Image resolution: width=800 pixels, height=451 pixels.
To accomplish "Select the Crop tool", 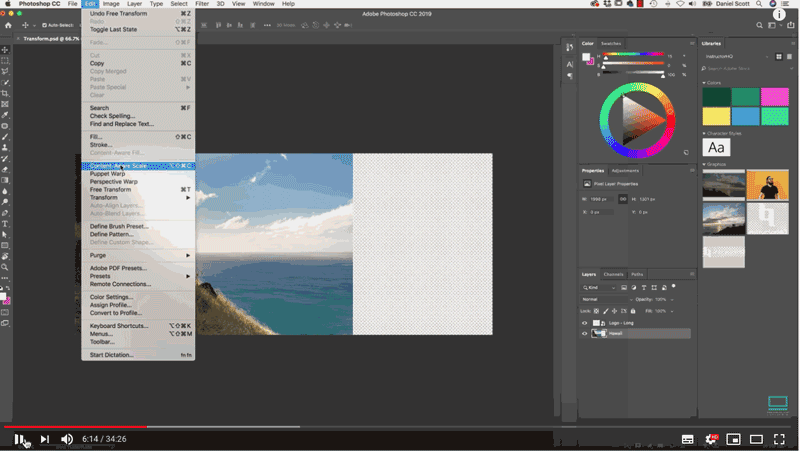I will [5, 93].
